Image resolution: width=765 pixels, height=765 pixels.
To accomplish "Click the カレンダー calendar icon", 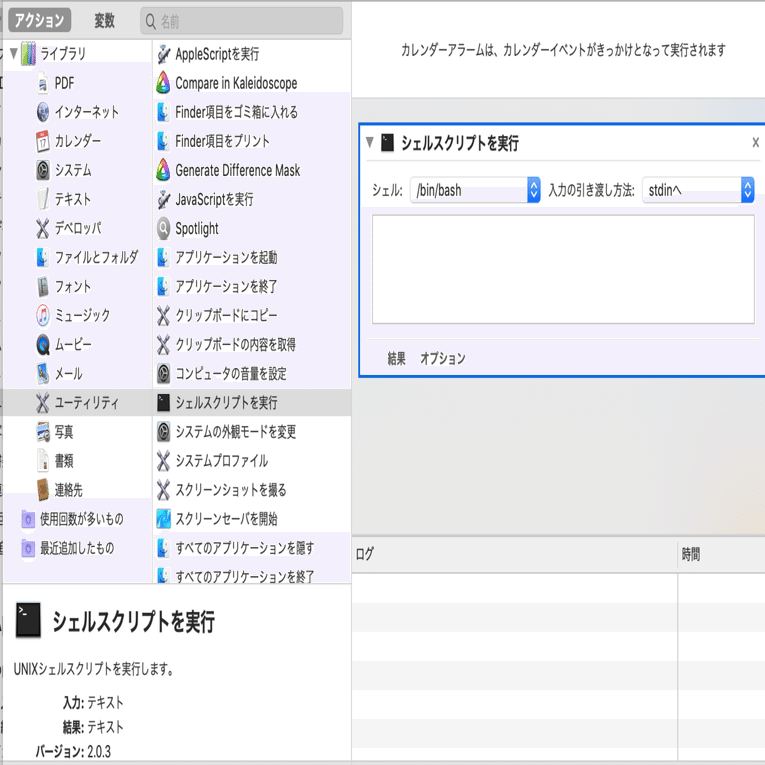I will tap(42, 141).
